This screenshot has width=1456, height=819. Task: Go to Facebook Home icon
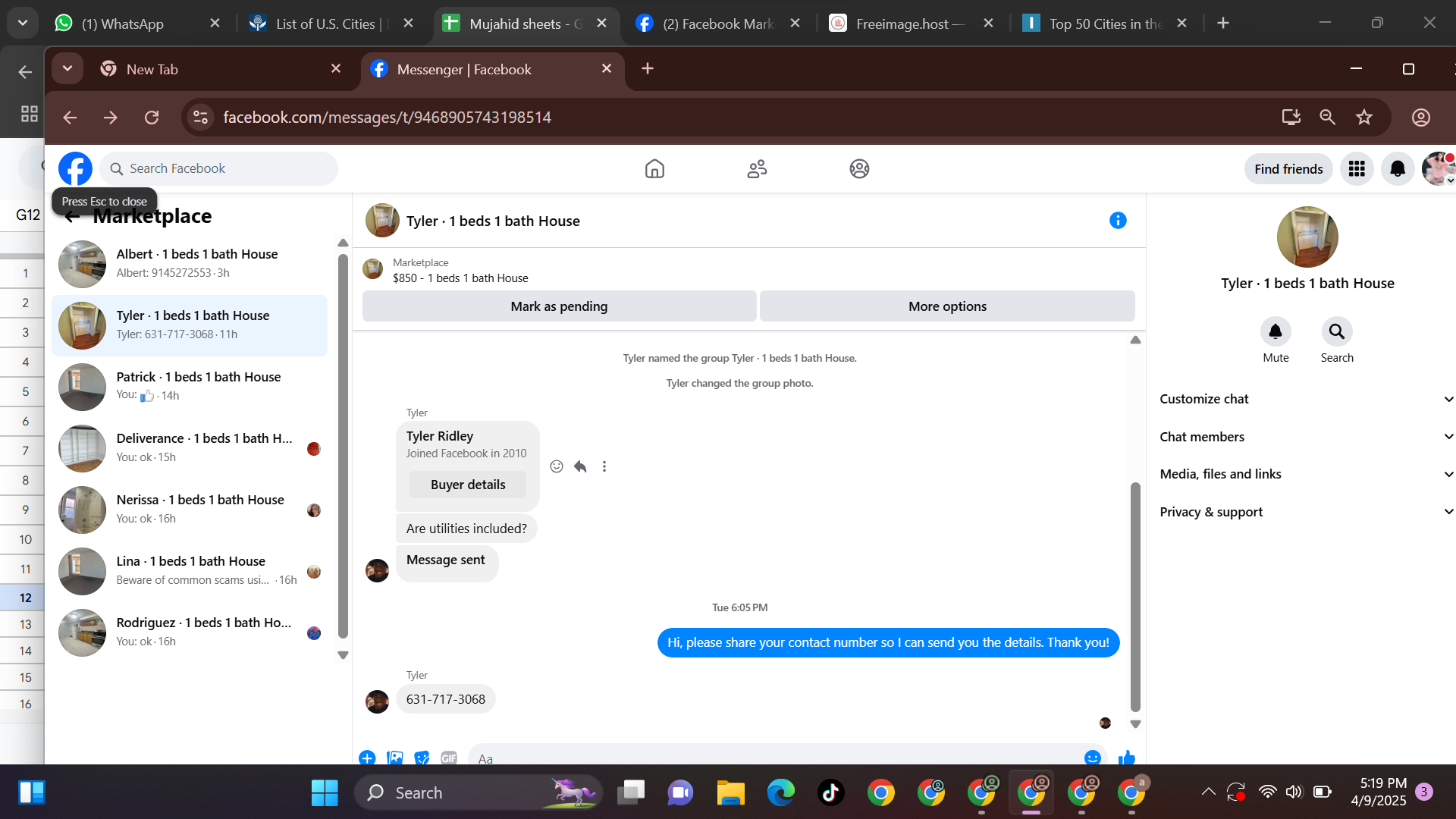[654, 168]
